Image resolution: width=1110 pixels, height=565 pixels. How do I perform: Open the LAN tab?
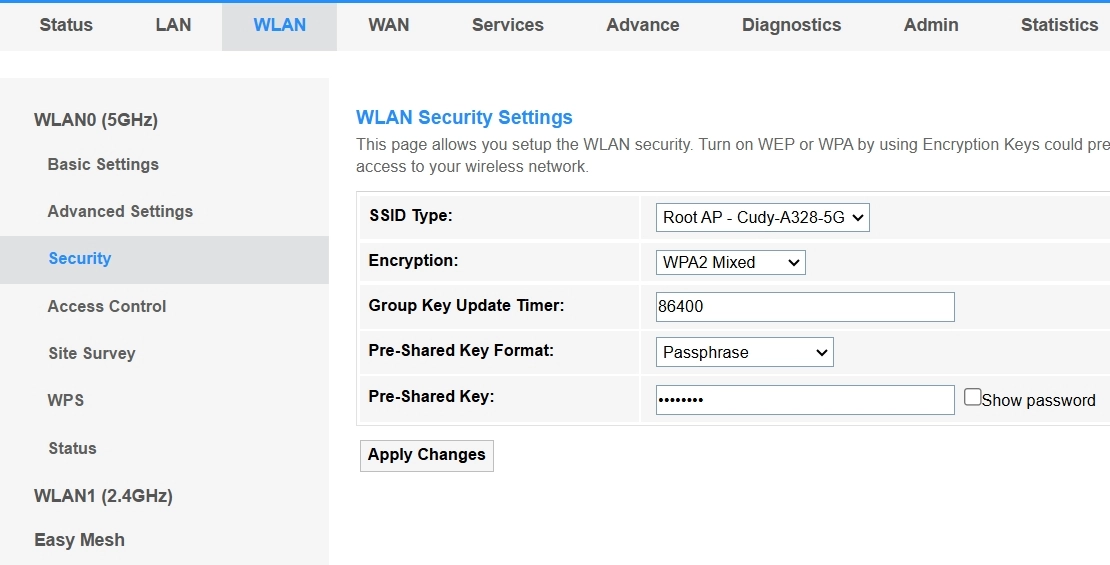(173, 25)
